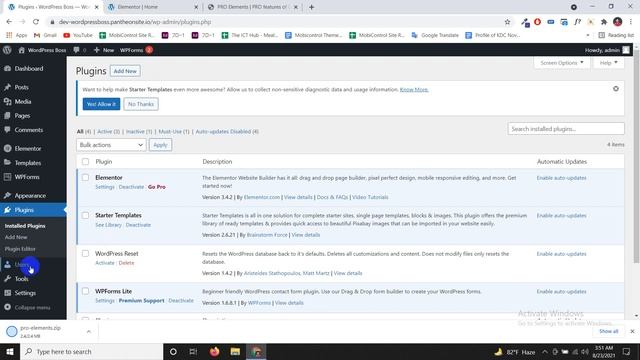640x360 pixels.
Task: Reload the page
Action: (36, 22)
